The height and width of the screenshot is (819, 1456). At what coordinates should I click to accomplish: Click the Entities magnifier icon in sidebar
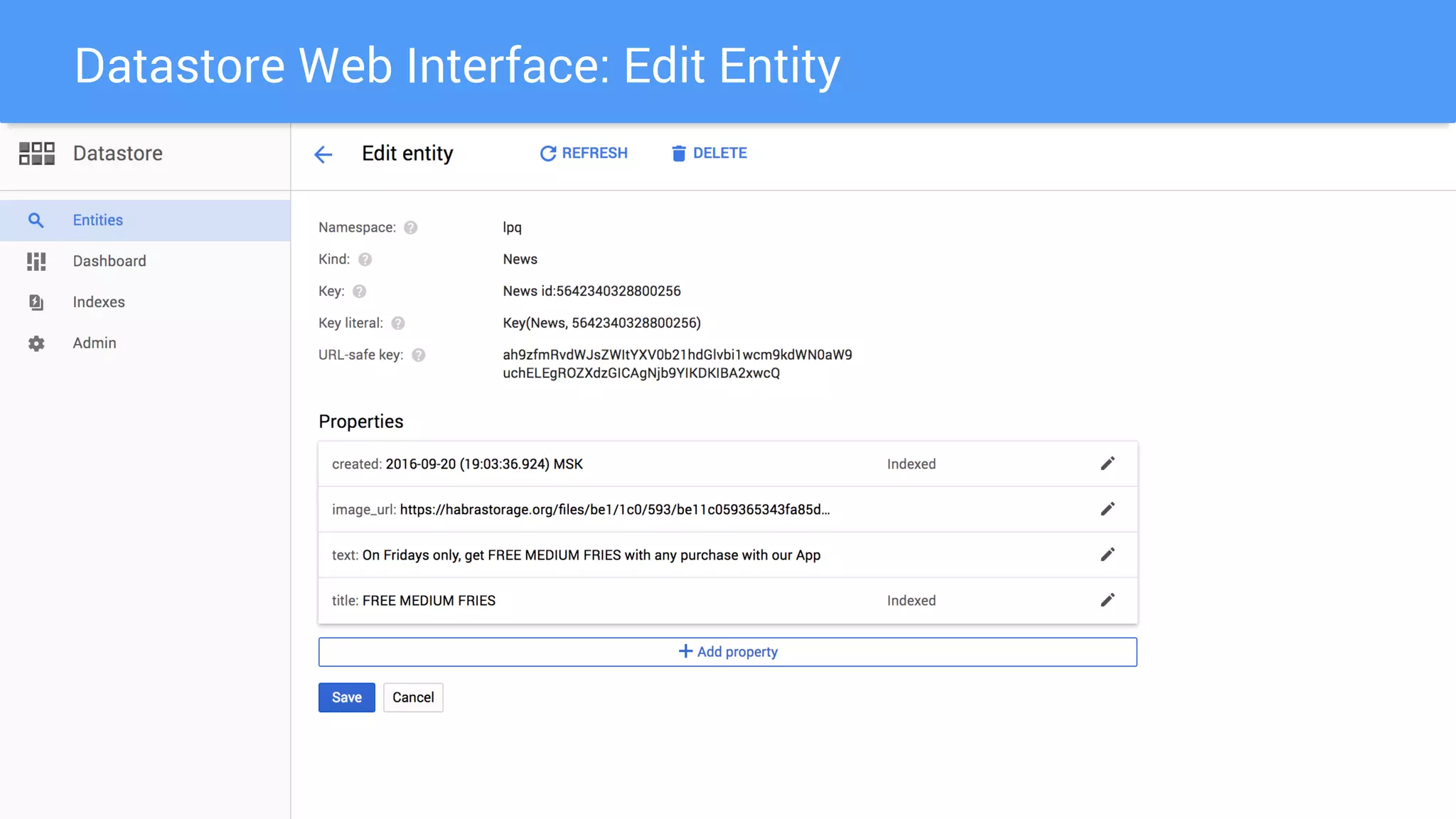point(36,220)
